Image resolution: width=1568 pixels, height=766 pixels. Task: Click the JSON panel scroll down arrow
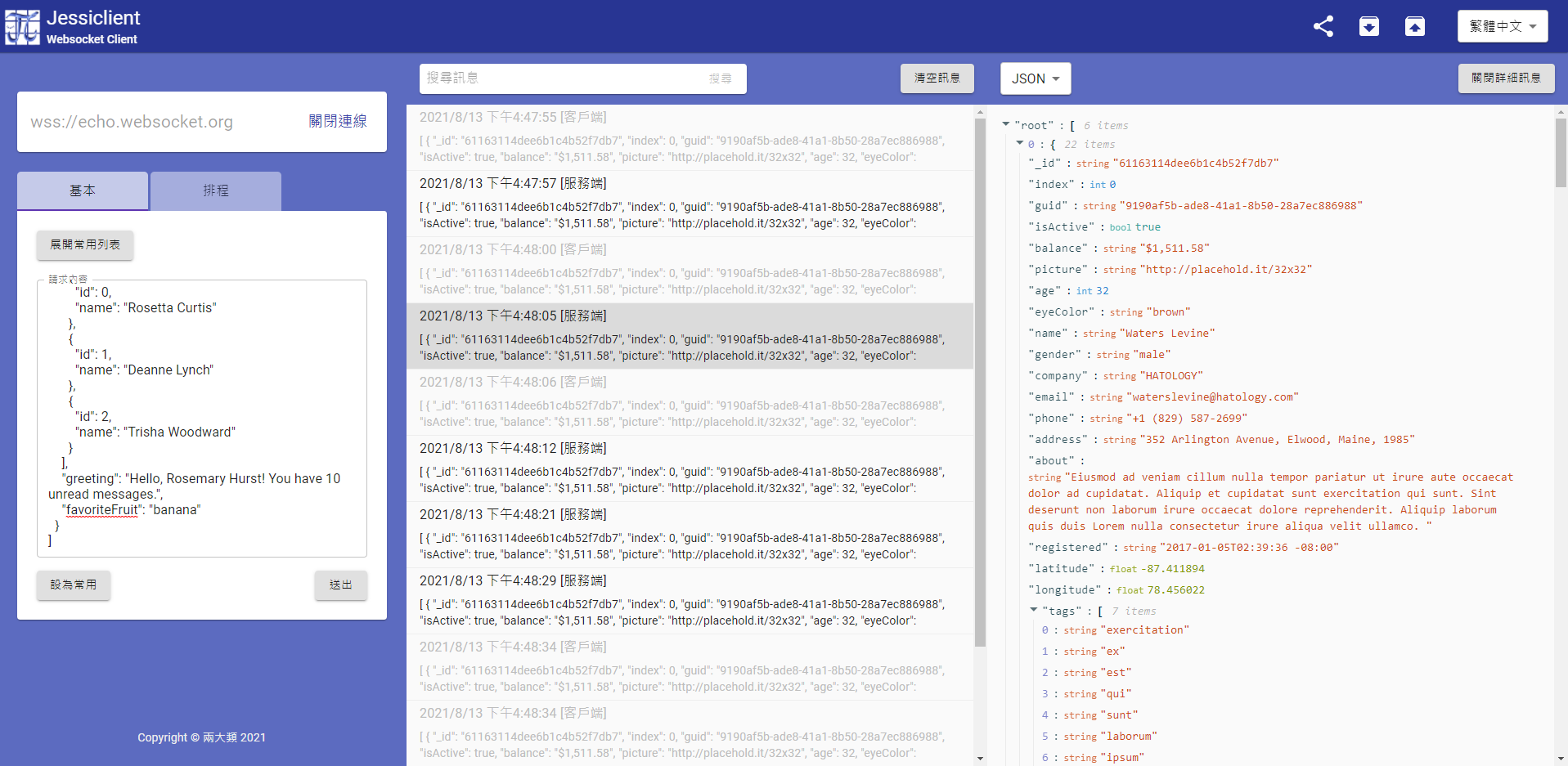click(x=1561, y=759)
